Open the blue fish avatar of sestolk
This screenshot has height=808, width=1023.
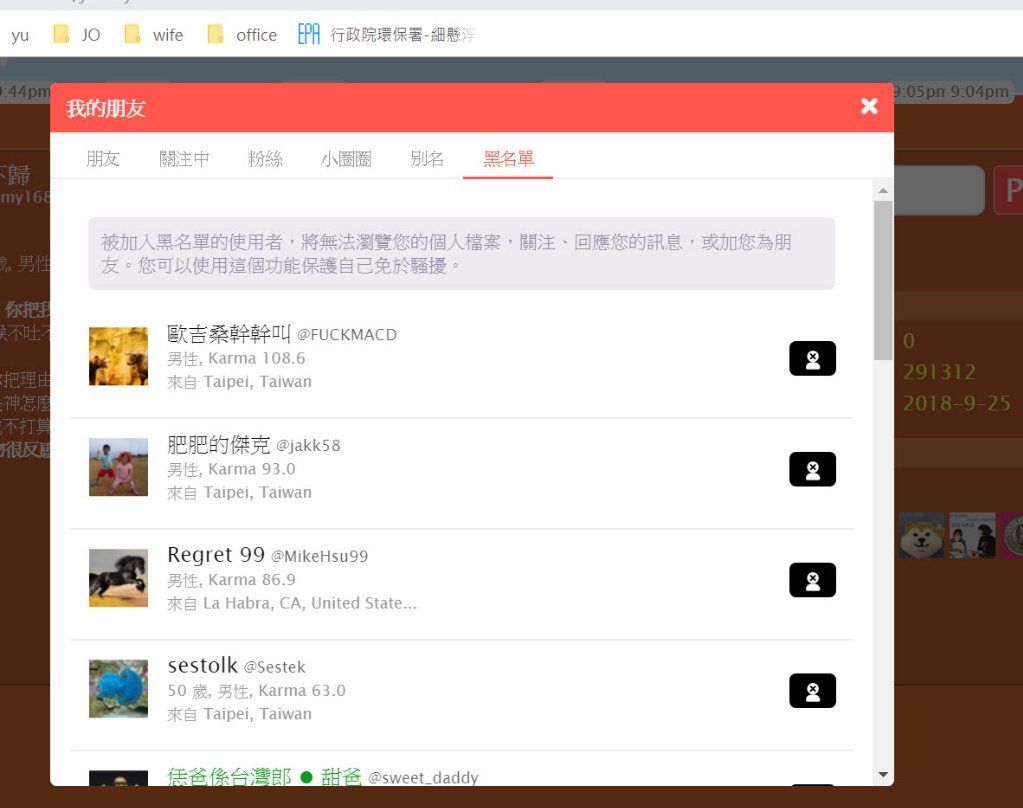pos(118,689)
